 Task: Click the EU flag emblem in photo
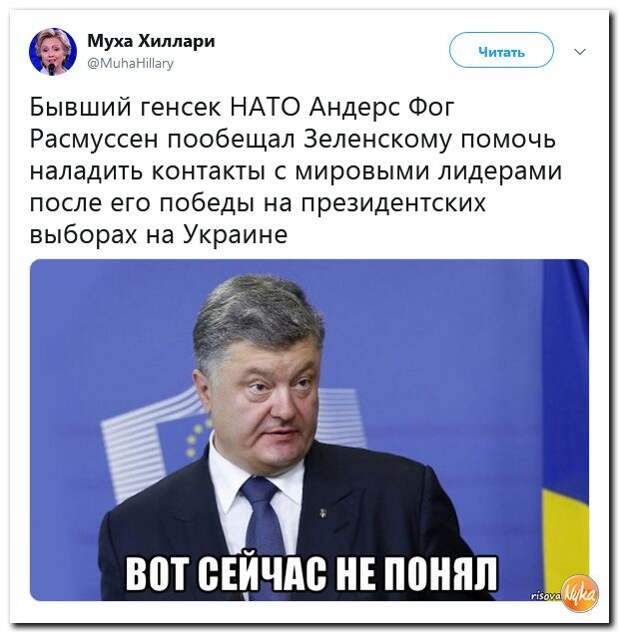(x=195, y=441)
